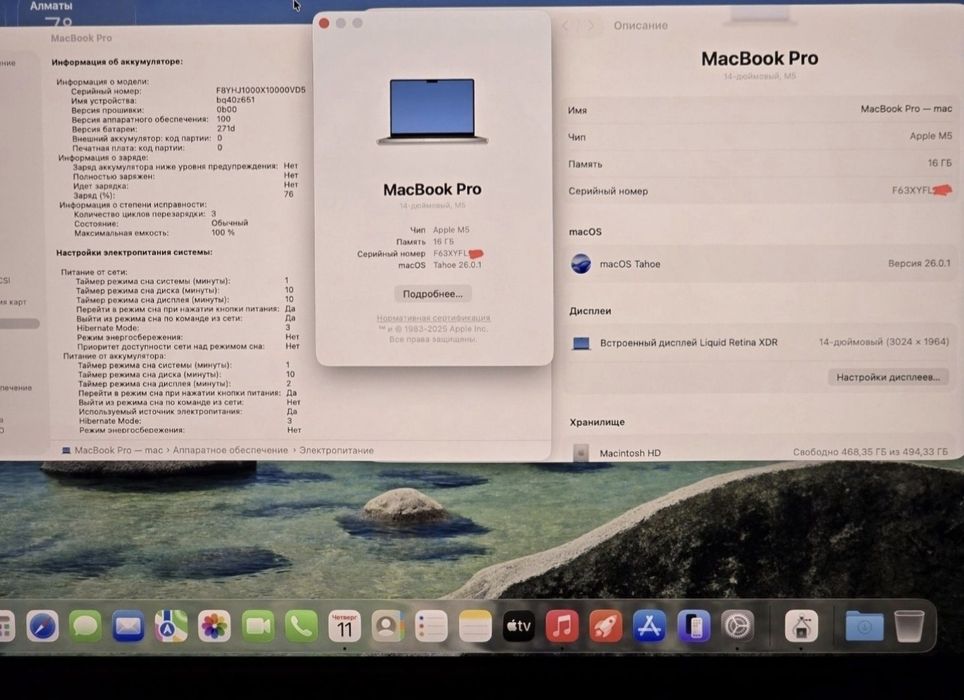The width and height of the screenshot is (964, 700).
Task: Click the Хранилище section heading
Action: click(x=597, y=422)
